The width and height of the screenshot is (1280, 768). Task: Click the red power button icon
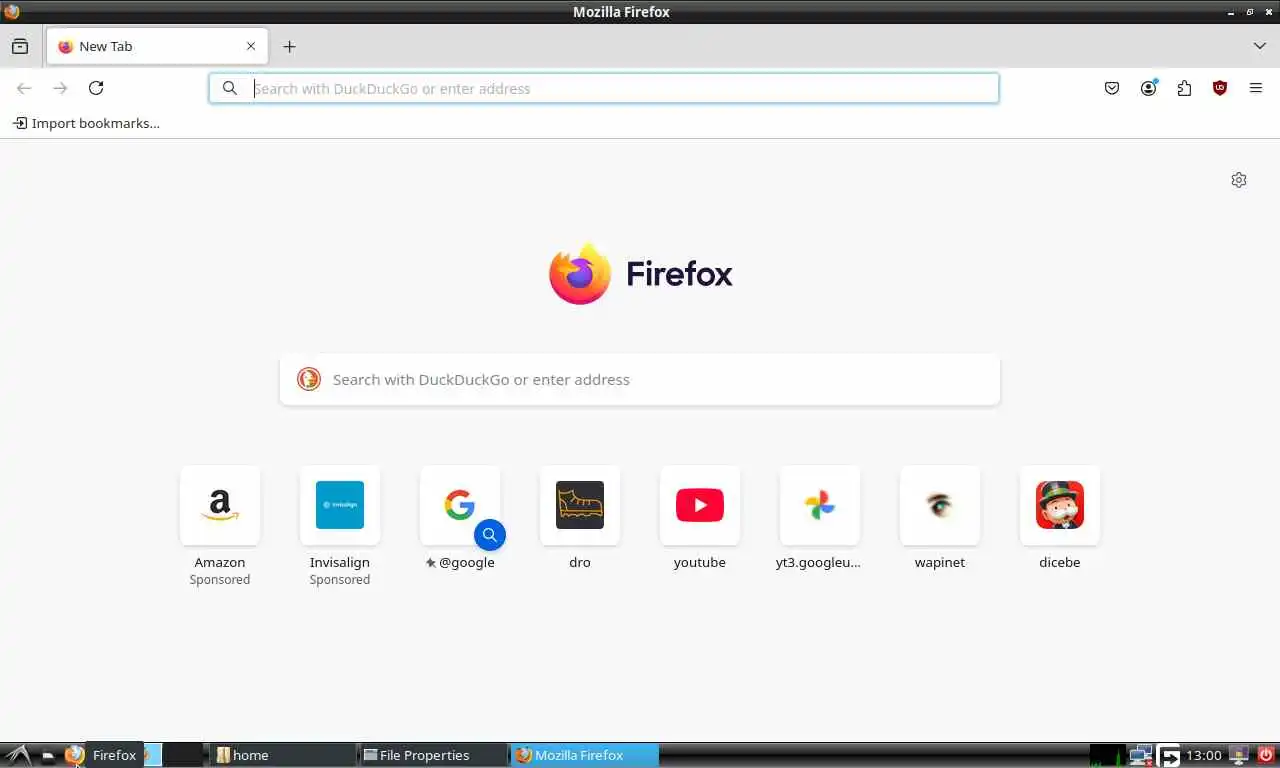[x=1265, y=755]
